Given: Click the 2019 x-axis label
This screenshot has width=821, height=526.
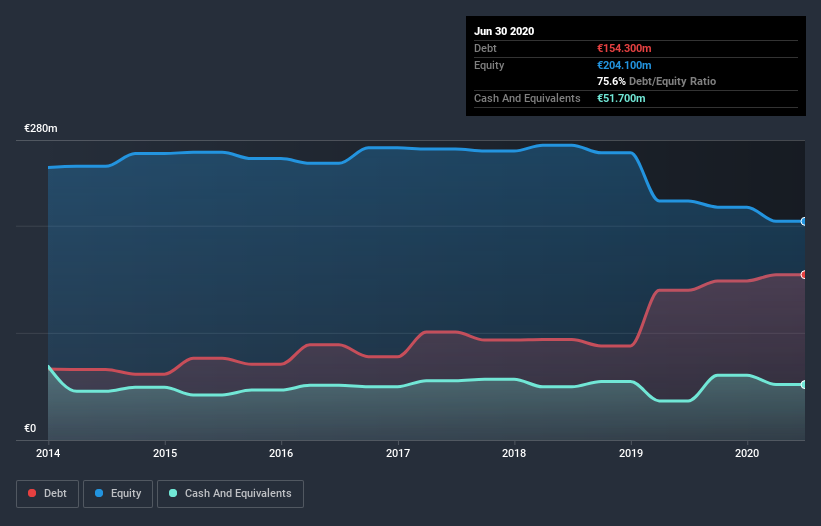Looking at the screenshot, I should (x=631, y=453).
